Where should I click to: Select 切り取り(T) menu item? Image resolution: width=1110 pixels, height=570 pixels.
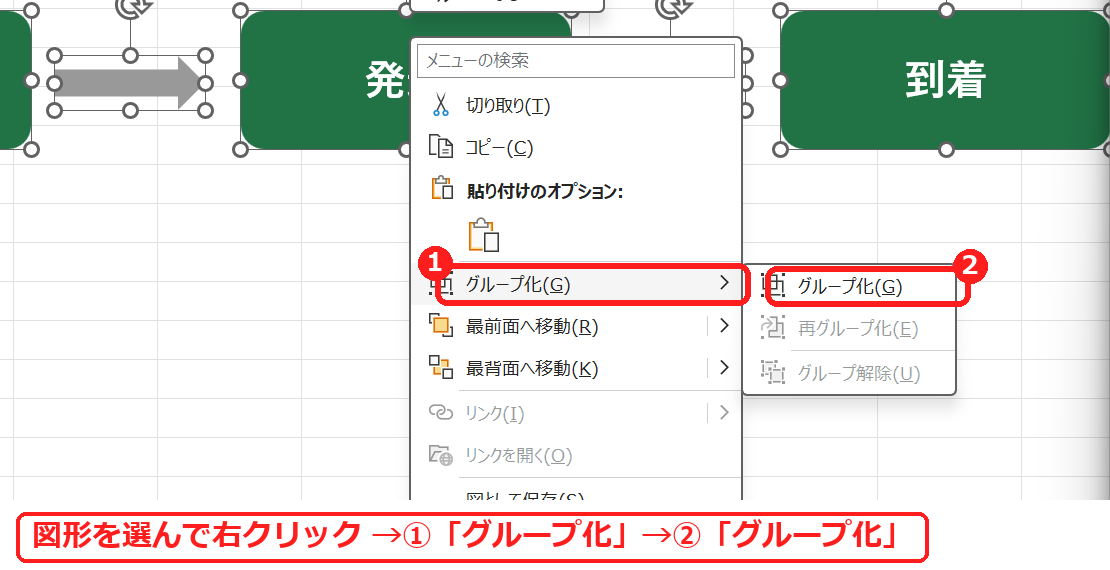(576, 106)
